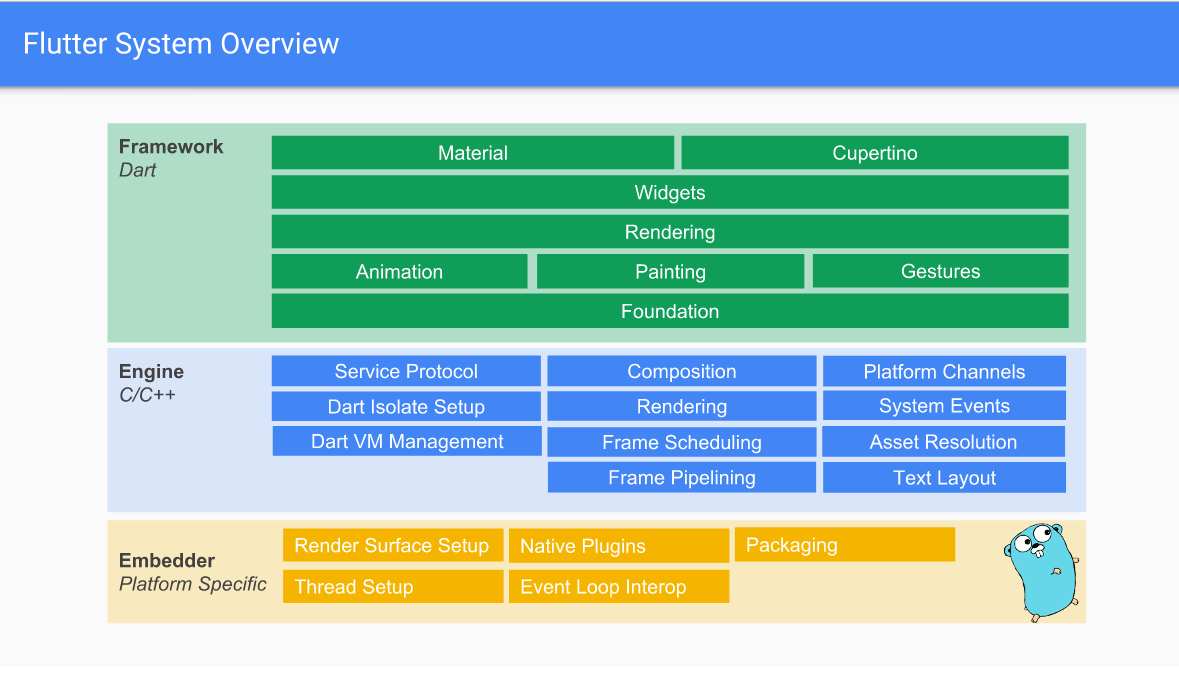
Task: Select the Gestures block
Action: tap(941, 271)
